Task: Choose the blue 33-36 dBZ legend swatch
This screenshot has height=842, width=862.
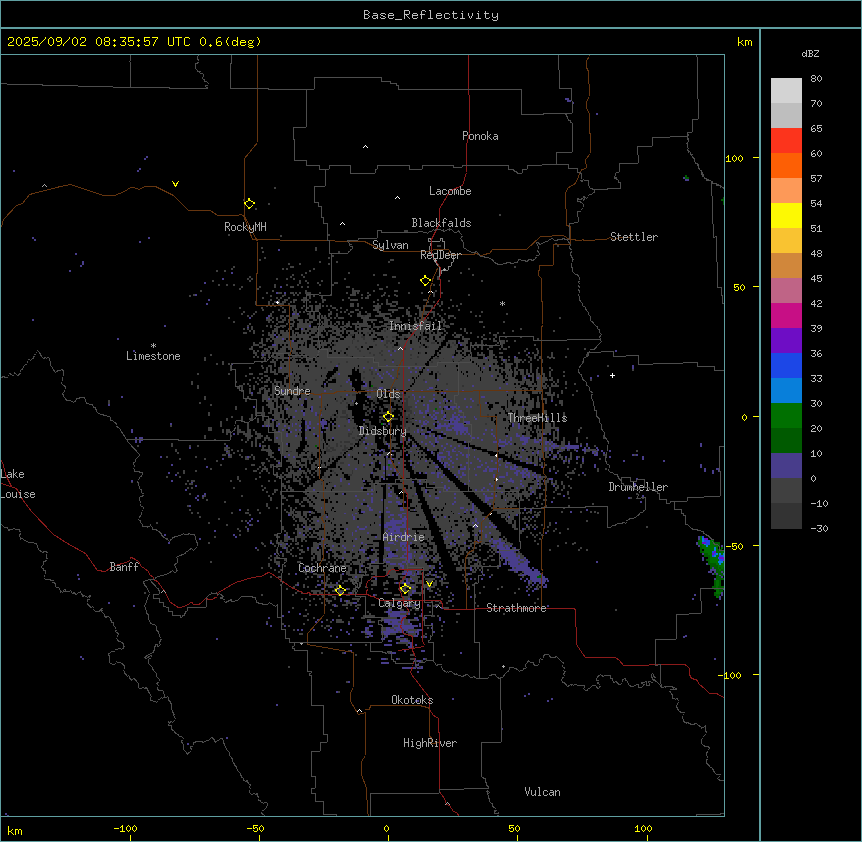Action: [x=786, y=365]
